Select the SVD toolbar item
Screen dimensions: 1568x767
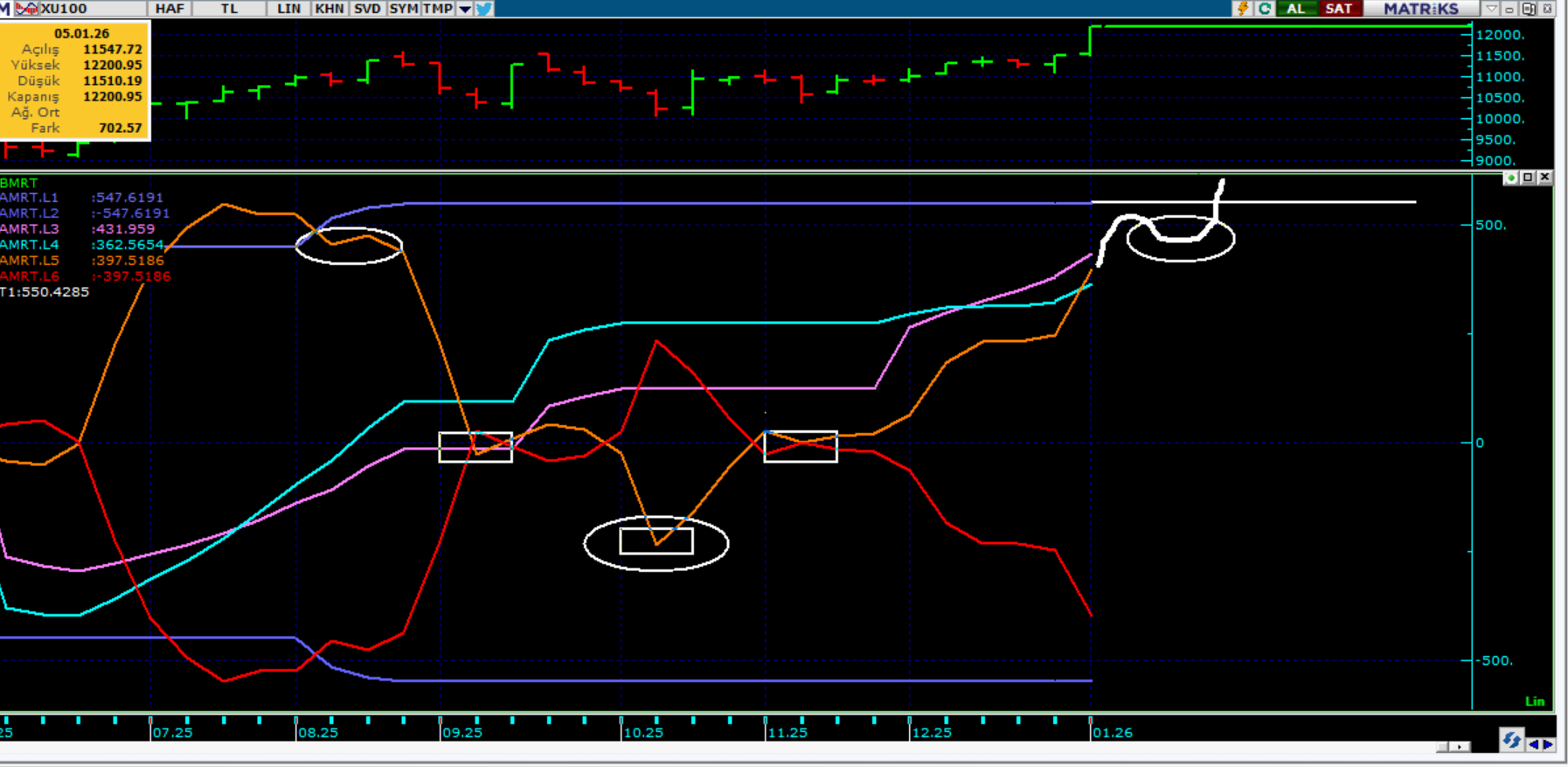click(x=367, y=9)
